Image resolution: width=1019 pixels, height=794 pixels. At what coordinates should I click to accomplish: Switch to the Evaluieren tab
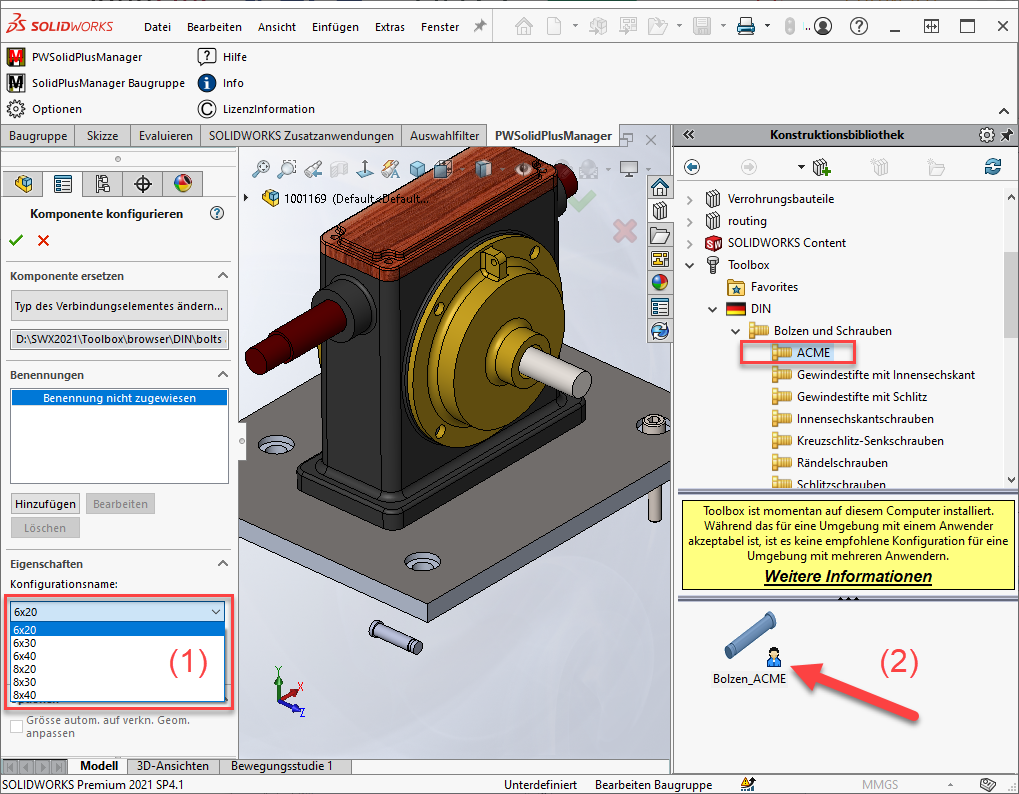(x=165, y=136)
